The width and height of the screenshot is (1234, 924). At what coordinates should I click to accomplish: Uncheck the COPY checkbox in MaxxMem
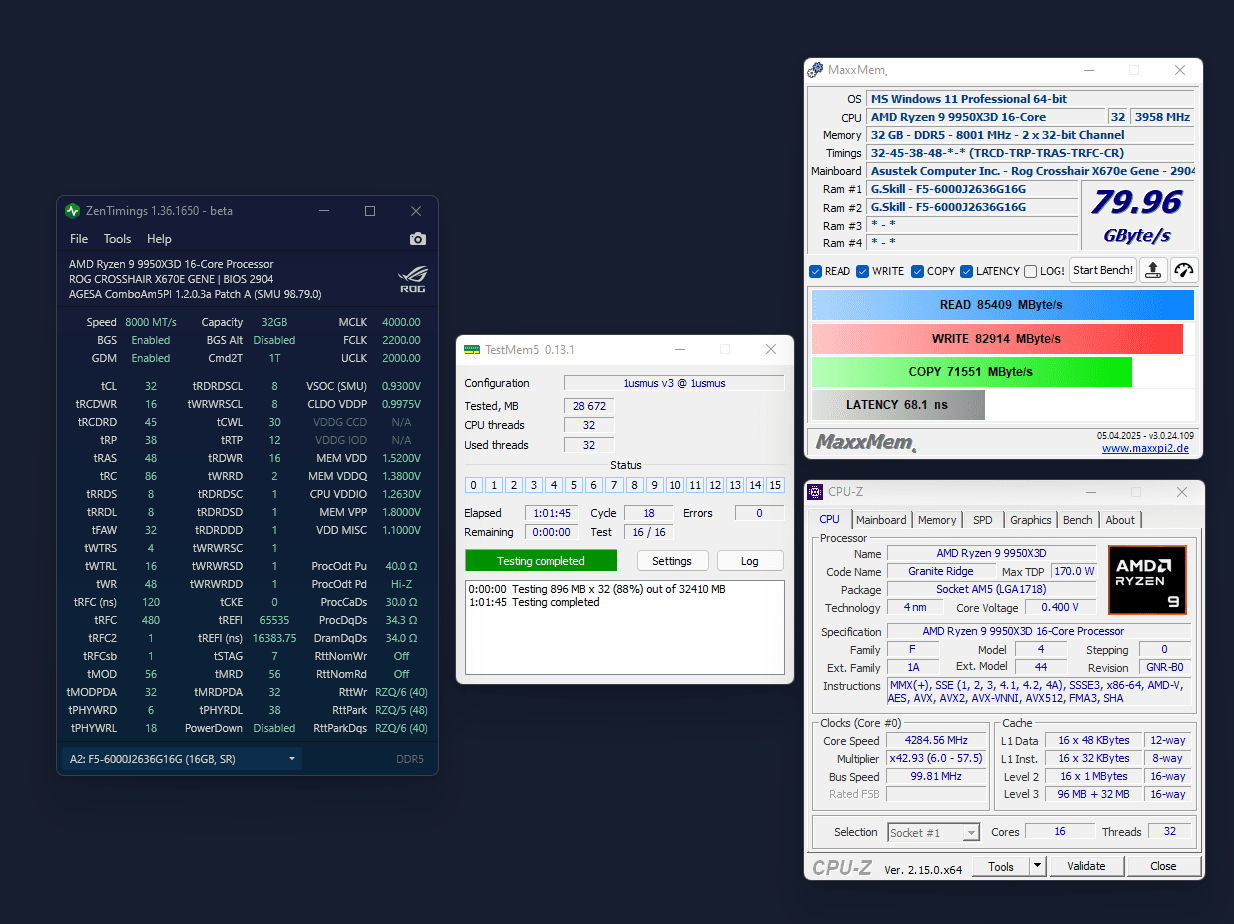[x=918, y=271]
